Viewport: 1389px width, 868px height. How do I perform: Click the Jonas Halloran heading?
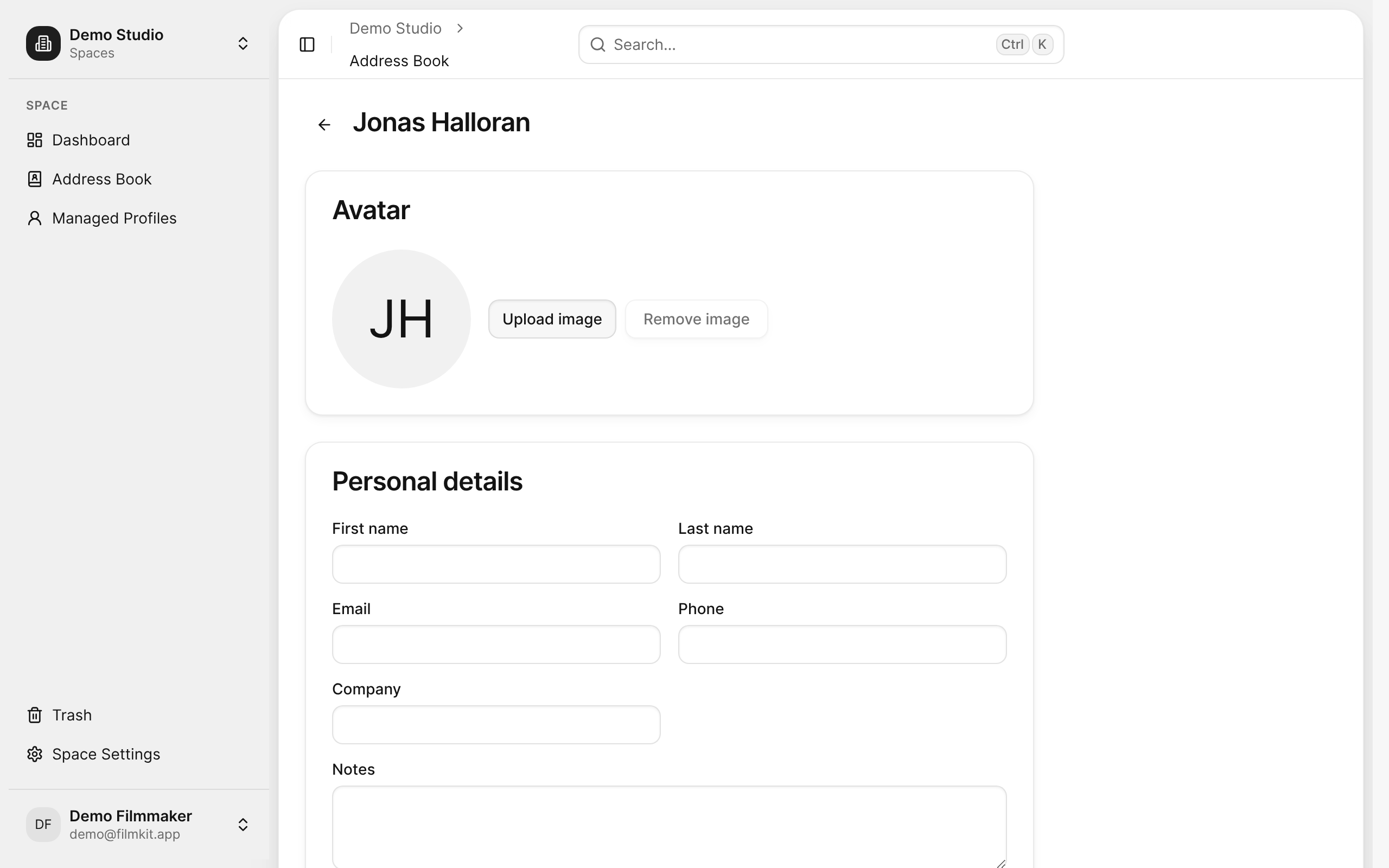pos(441,123)
